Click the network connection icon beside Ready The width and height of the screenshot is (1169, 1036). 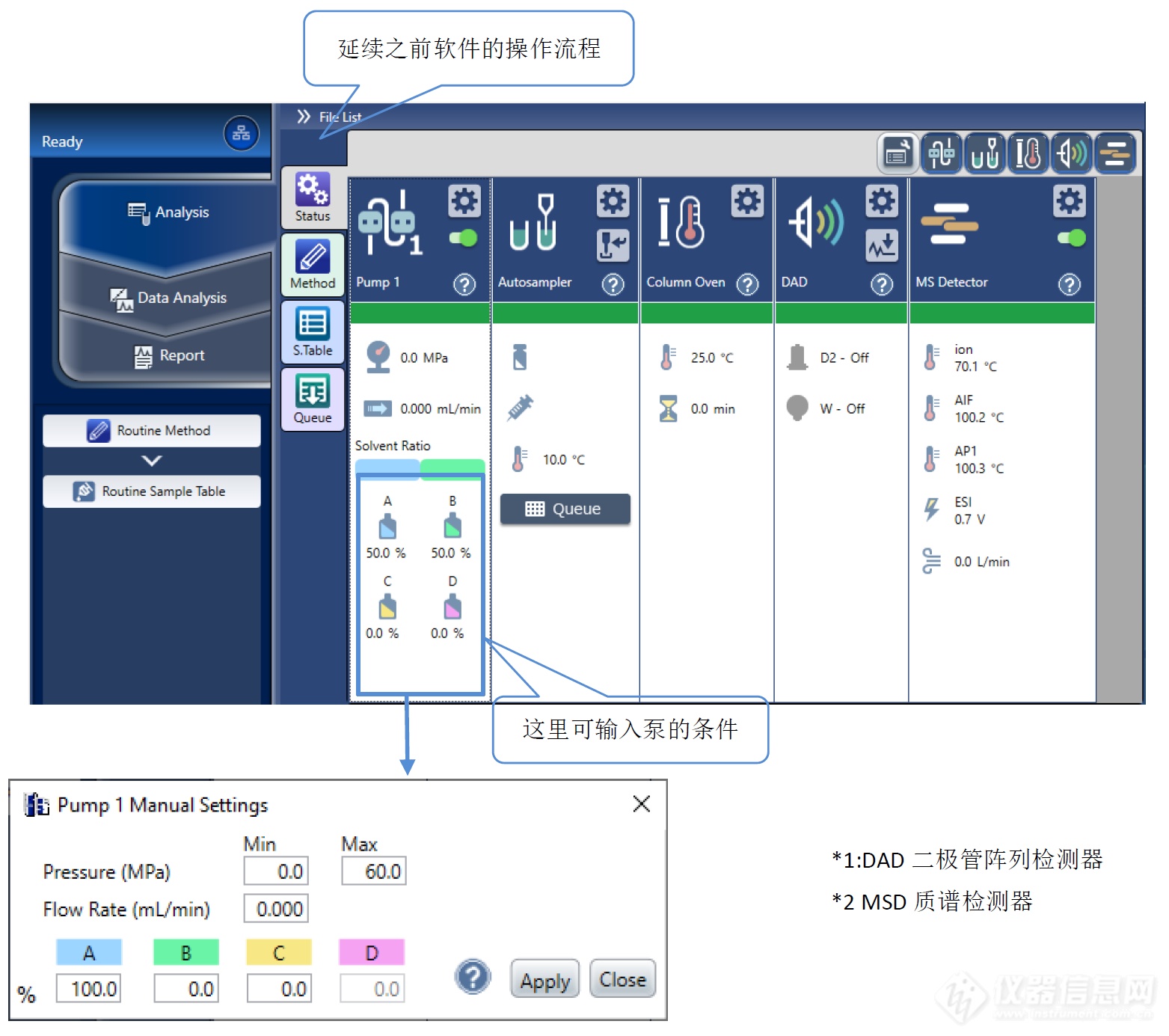[x=241, y=134]
